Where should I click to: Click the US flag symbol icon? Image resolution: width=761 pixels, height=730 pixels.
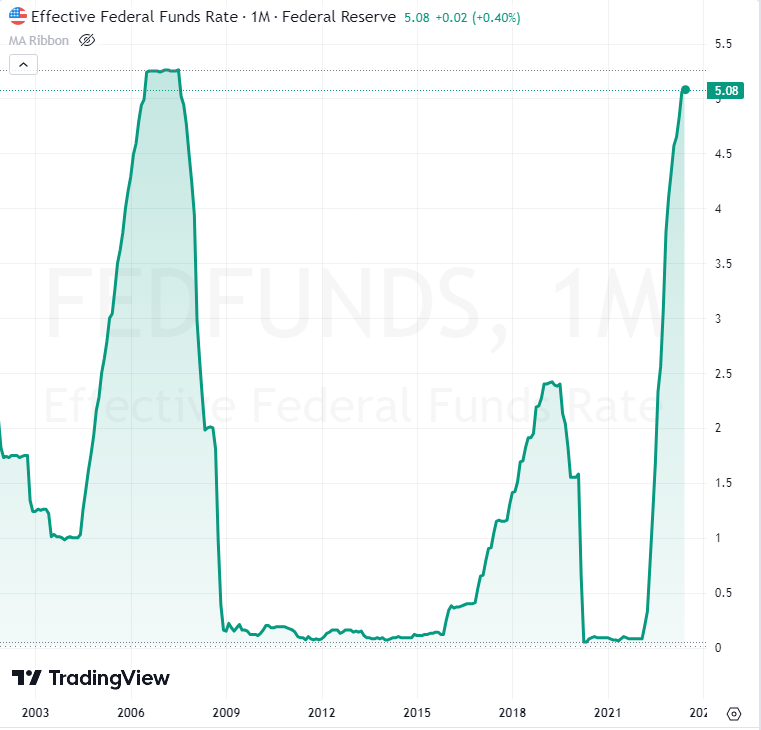[x=18, y=18]
